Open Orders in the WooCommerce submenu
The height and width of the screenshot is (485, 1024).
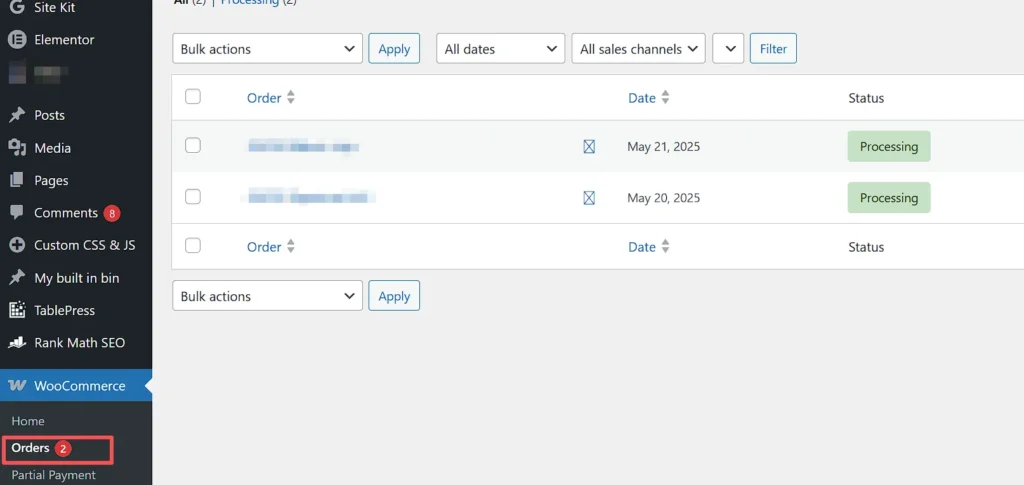tap(31, 448)
